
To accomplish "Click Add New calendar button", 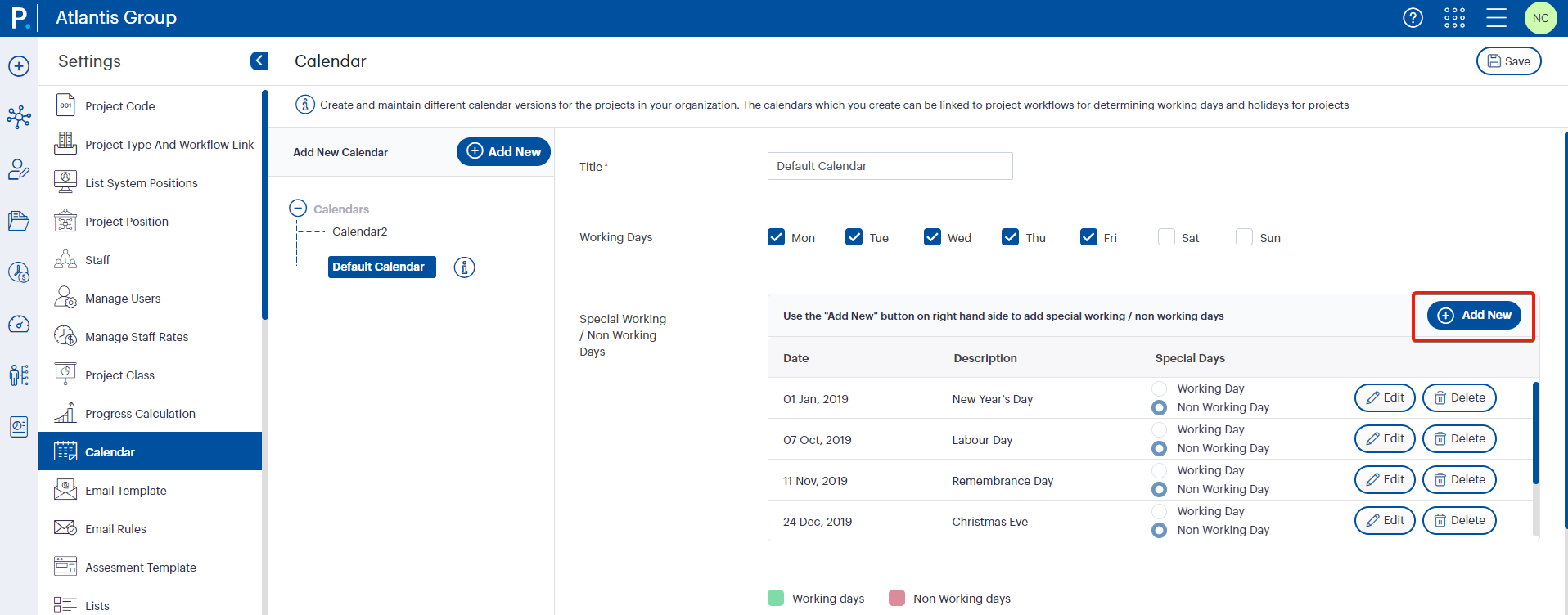I will pos(503,151).
